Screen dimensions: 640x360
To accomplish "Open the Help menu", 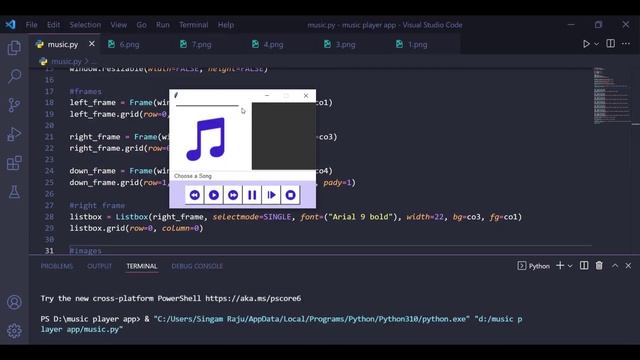I will [x=226, y=25].
